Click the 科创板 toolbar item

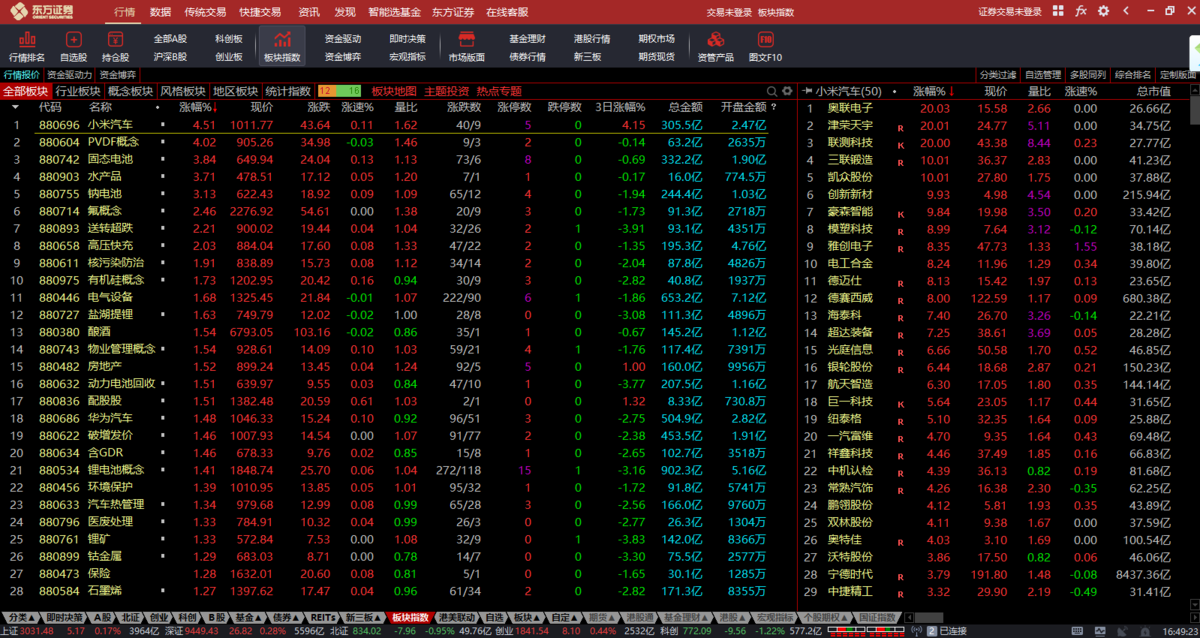[228, 39]
